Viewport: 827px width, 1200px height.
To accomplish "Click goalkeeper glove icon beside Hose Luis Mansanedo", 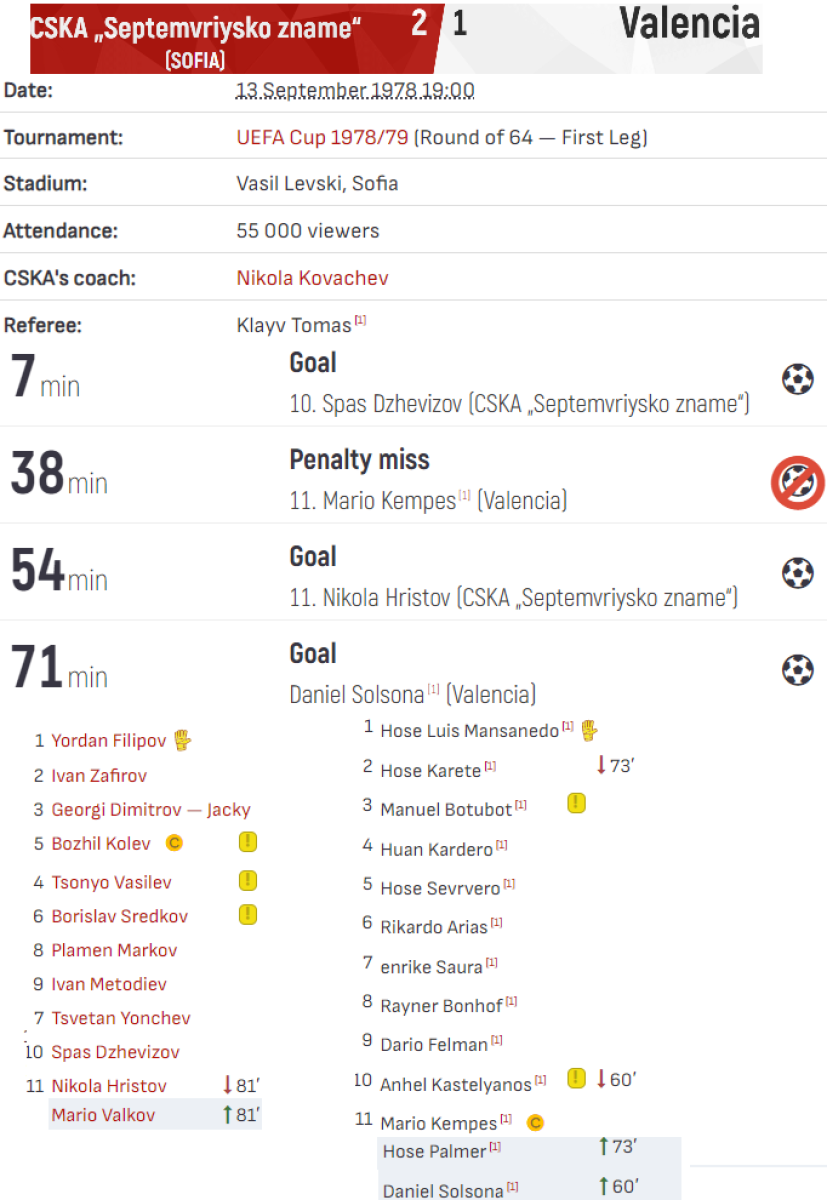I will pyautogui.click(x=588, y=730).
